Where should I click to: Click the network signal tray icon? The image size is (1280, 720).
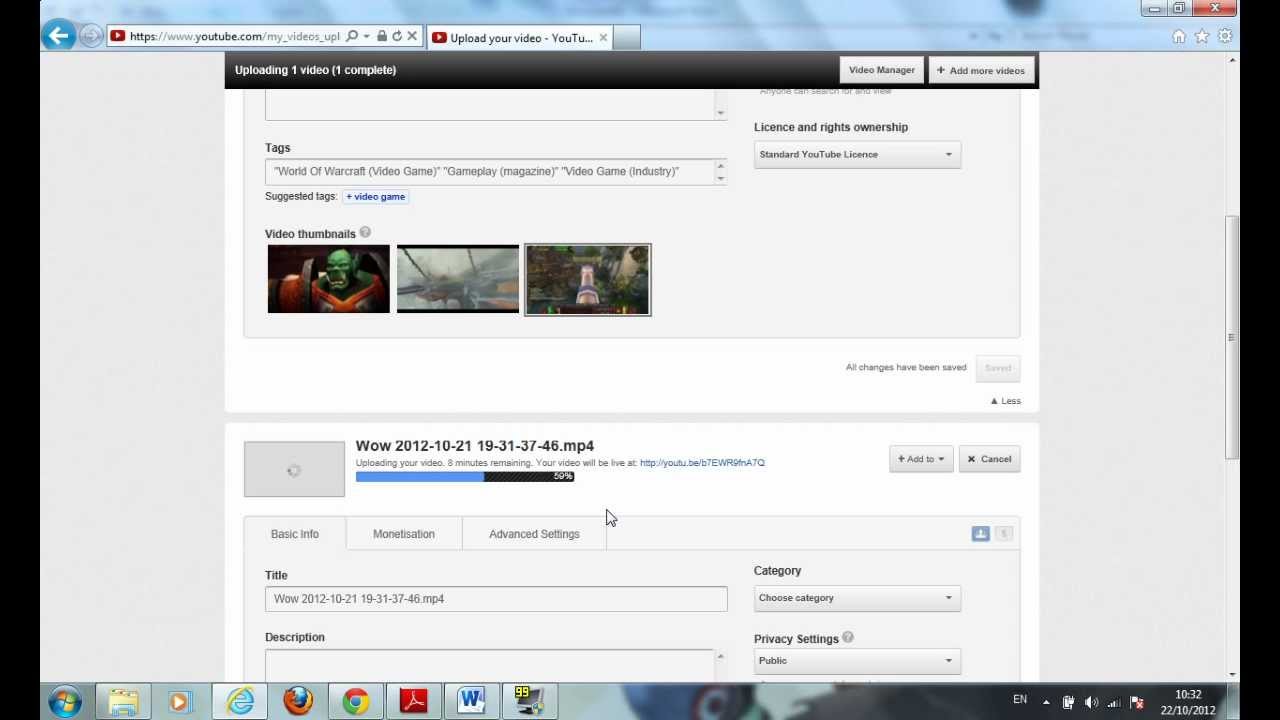click(1113, 702)
